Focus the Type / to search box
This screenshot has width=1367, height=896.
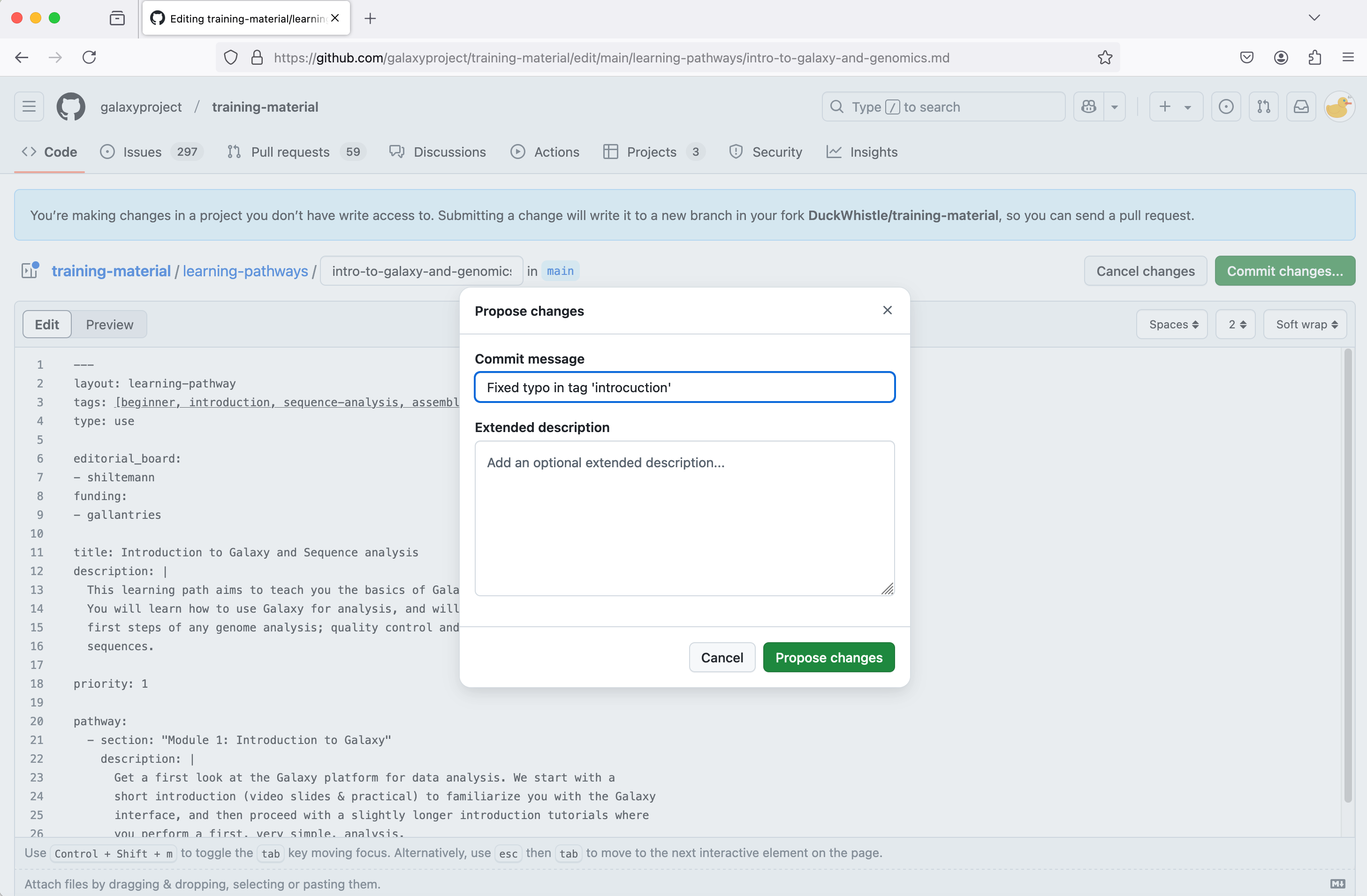[944, 107]
